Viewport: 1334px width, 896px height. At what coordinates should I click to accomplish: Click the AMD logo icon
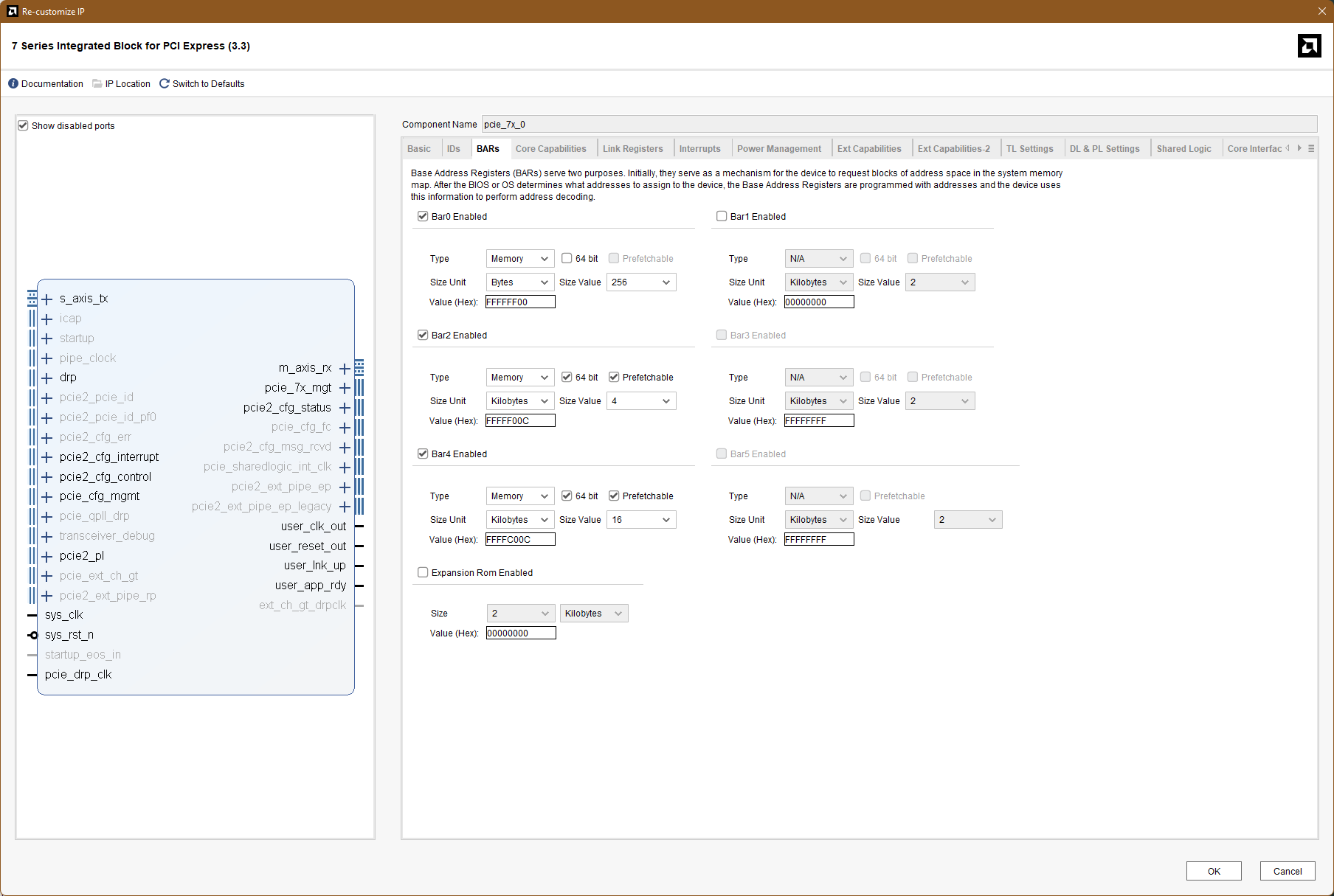1310,46
